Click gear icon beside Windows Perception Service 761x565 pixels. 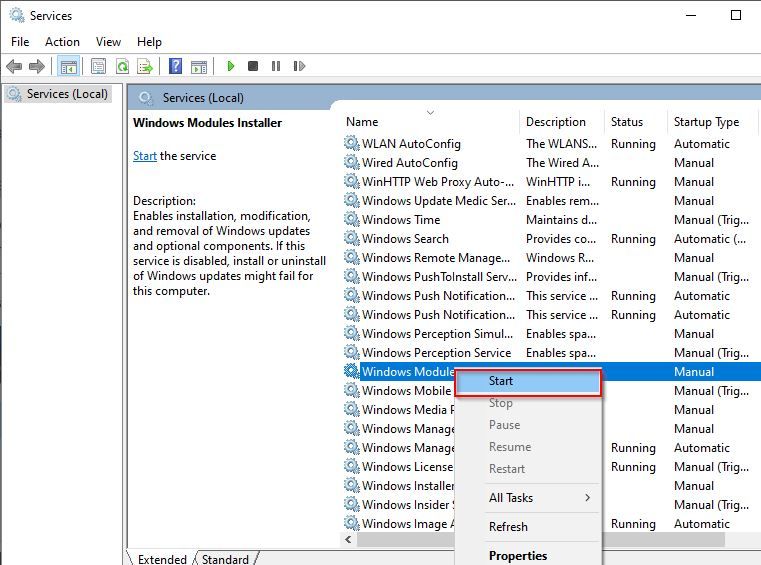click(351, 352)
